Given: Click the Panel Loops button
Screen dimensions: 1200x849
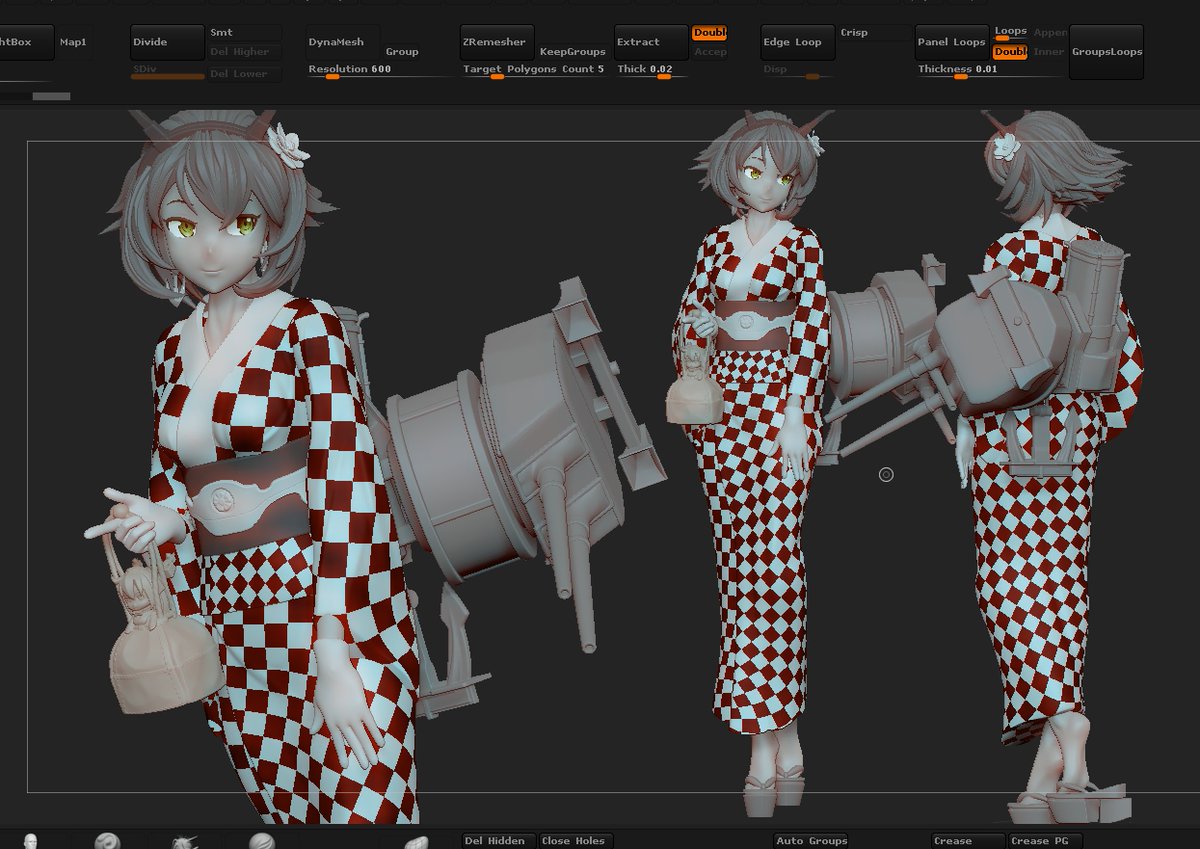Looking at the screenshot, I should (952, 42).
